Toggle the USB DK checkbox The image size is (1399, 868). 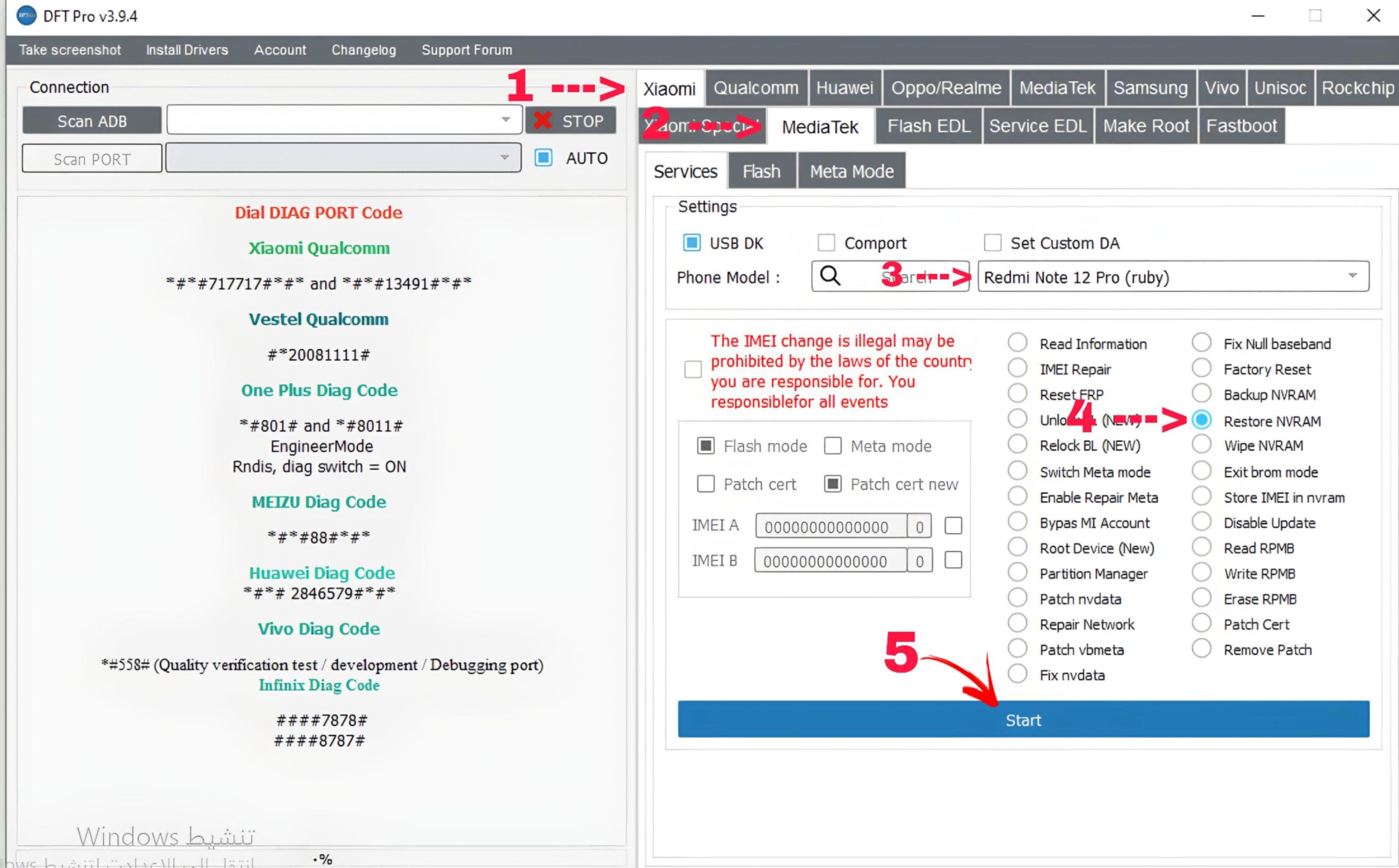pos(691,243)
